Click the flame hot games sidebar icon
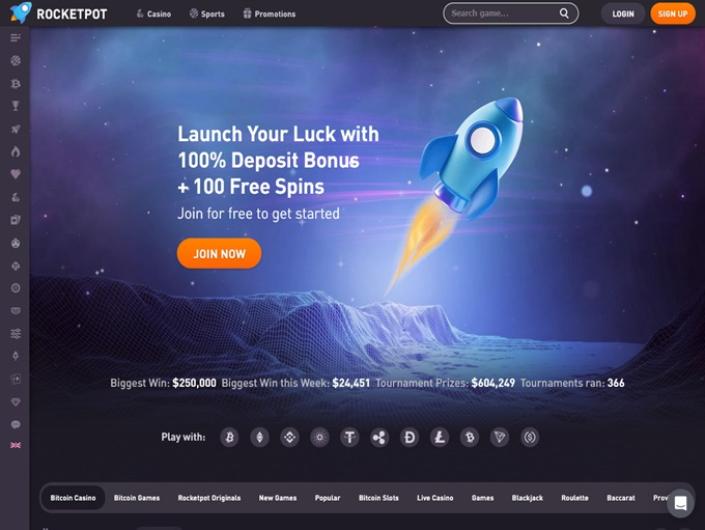This screenshot has width=705, height=530. (x=16, y=151)
